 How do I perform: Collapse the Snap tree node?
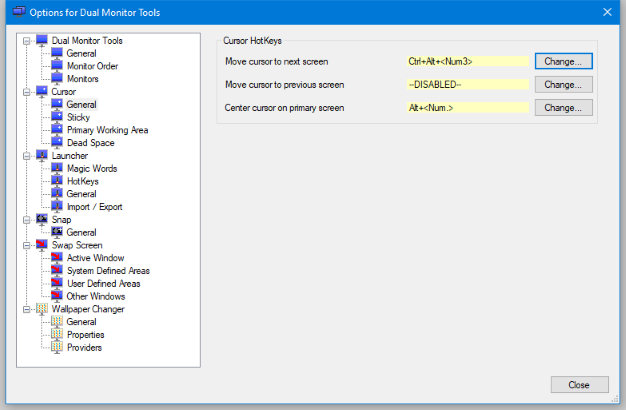(26, 220)
